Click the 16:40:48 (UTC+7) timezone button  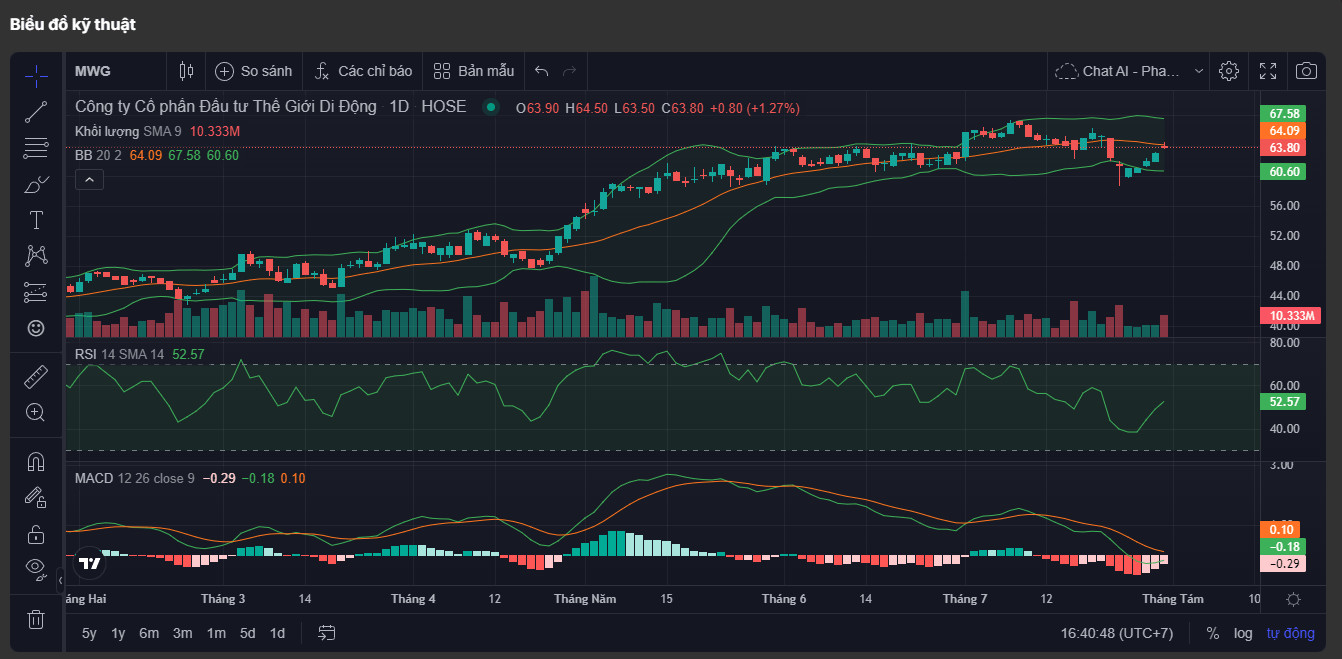(1117, 633)
